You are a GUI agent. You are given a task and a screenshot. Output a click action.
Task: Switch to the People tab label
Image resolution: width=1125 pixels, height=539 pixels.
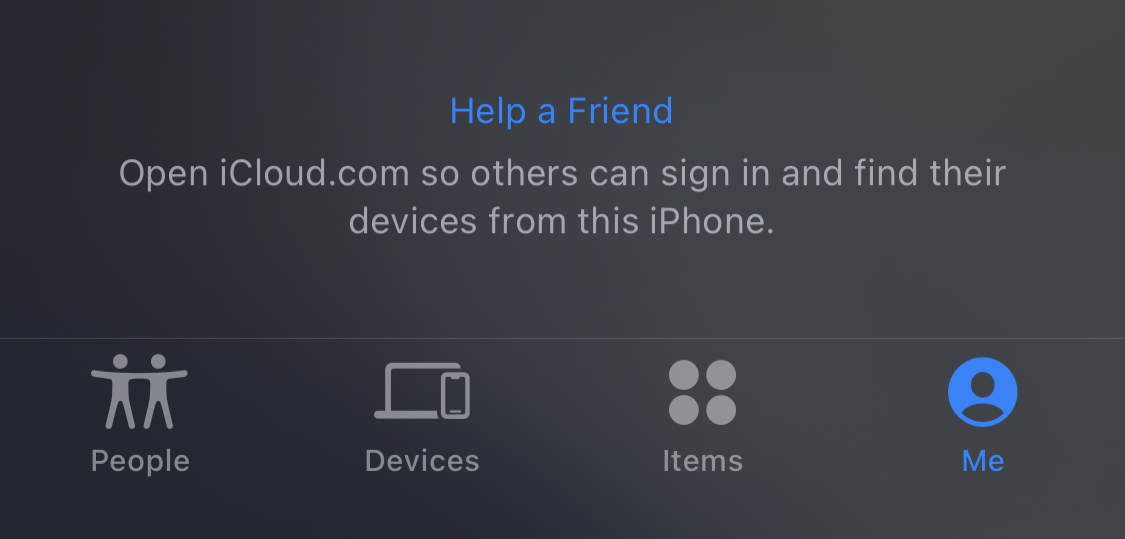click(140, 461)
